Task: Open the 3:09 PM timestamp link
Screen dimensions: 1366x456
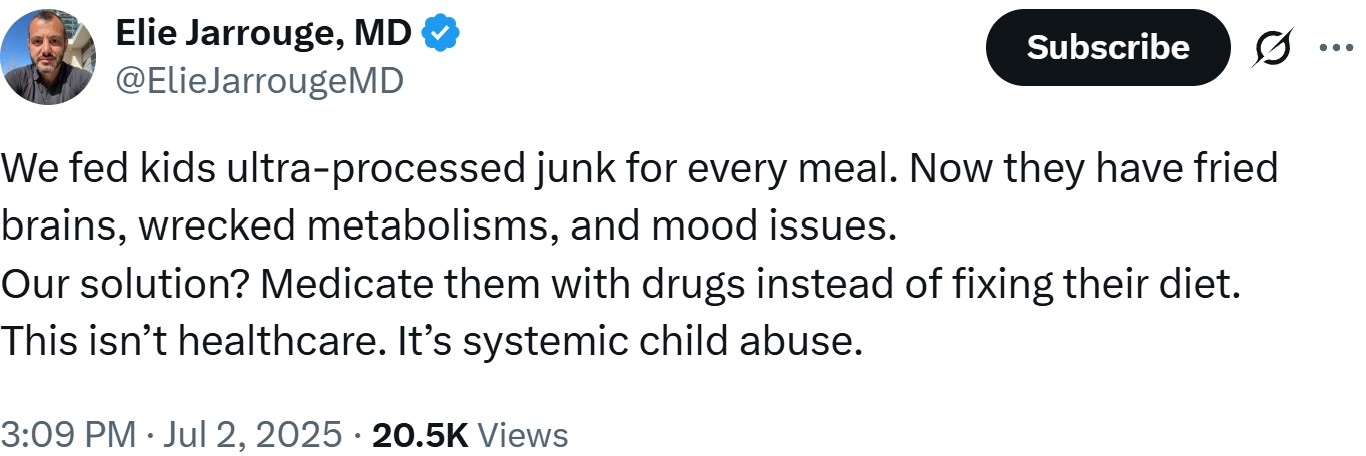Action: pyautogui.click(x=69, y=435)
